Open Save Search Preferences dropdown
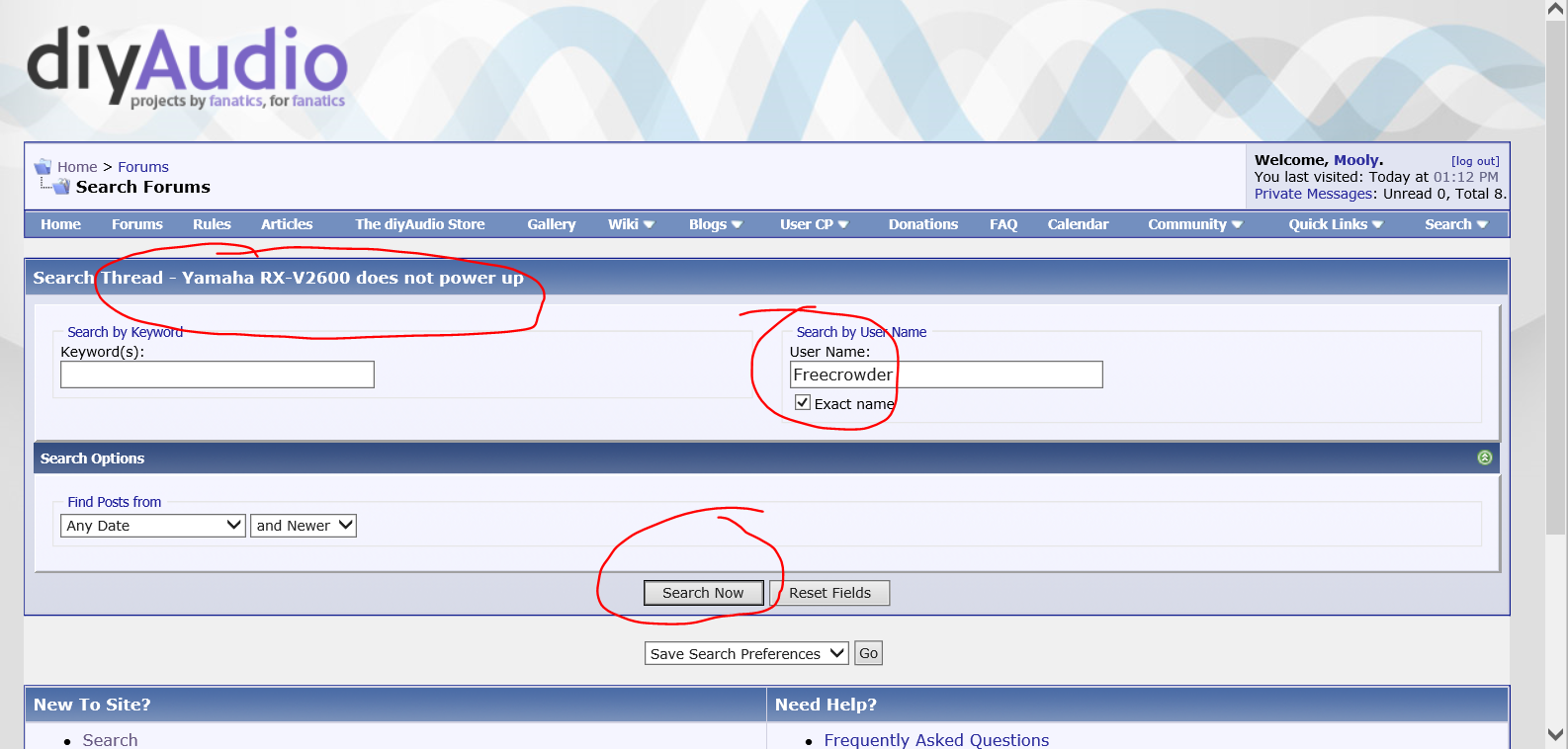This screenshot has width=1568, height=749. click(x=746, y=653)
